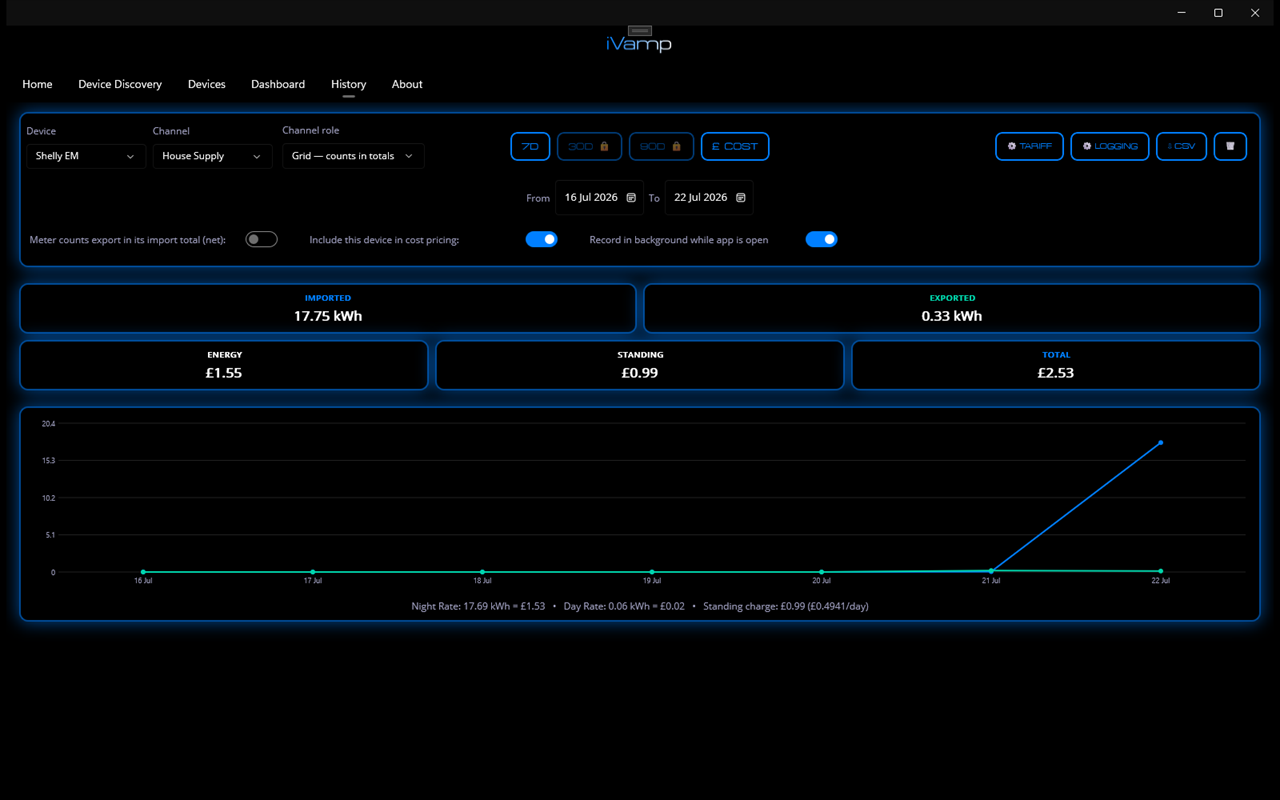Select the History tab
Viewport: 1280px width, 800px height.
(x=349, y=84)
